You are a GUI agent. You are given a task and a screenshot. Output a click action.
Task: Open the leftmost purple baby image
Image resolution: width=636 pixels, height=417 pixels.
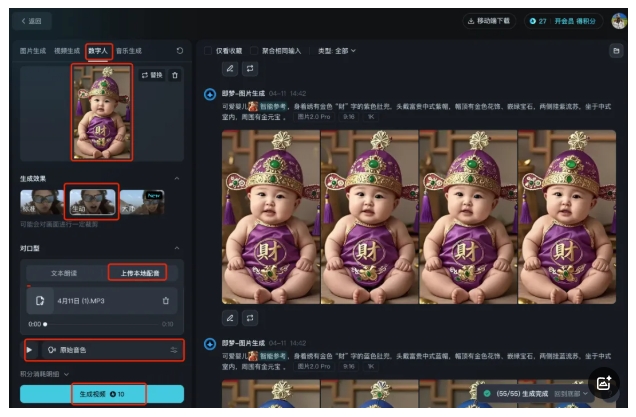click(271, 217)
